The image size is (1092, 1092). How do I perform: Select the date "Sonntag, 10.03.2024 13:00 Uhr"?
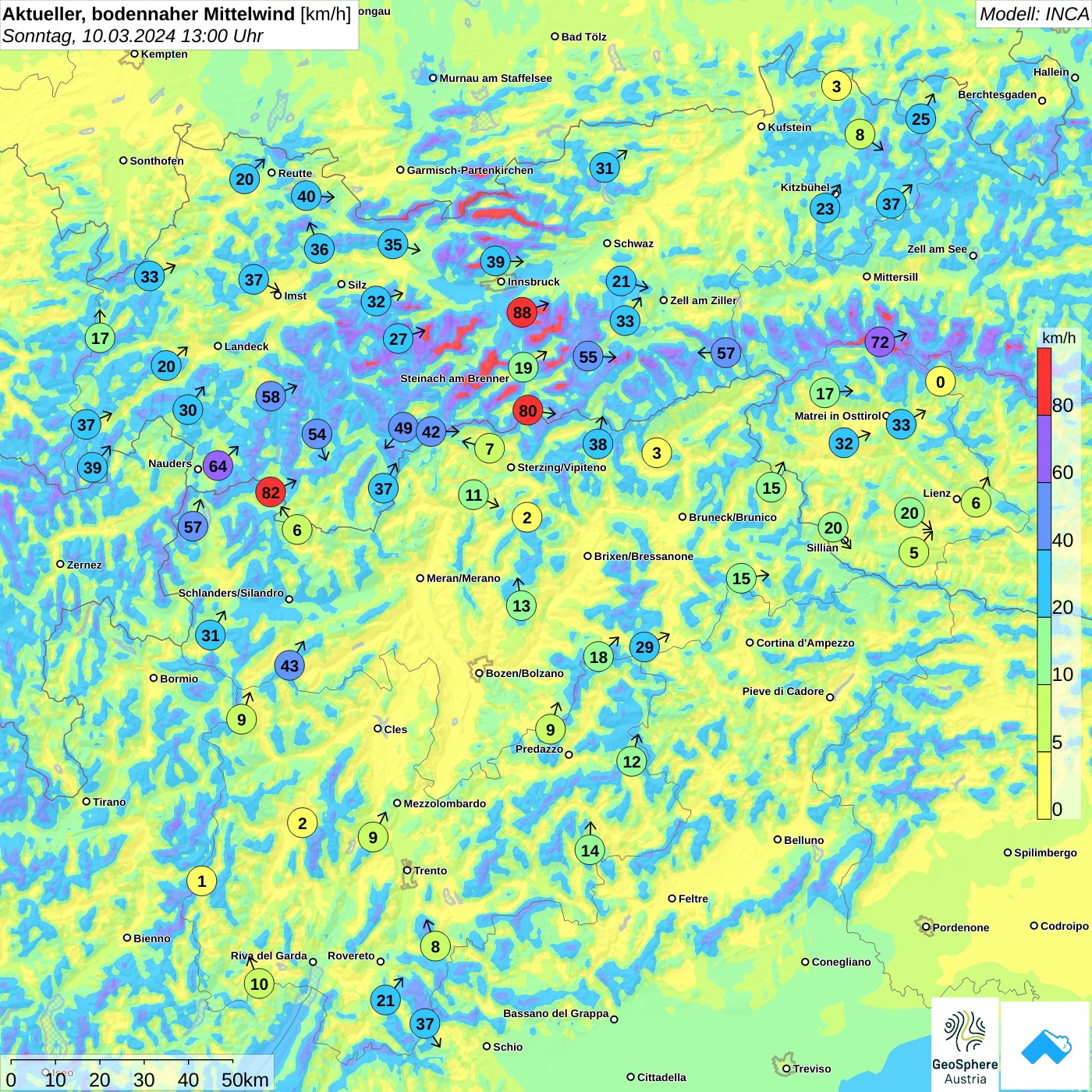[133, 36]
